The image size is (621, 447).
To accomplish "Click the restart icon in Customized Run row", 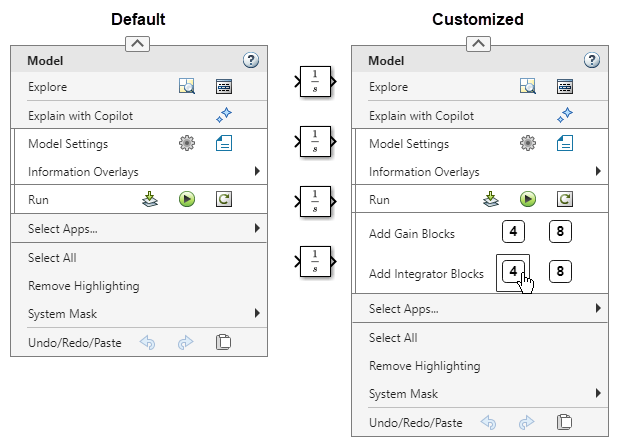I will pos(565,199).
